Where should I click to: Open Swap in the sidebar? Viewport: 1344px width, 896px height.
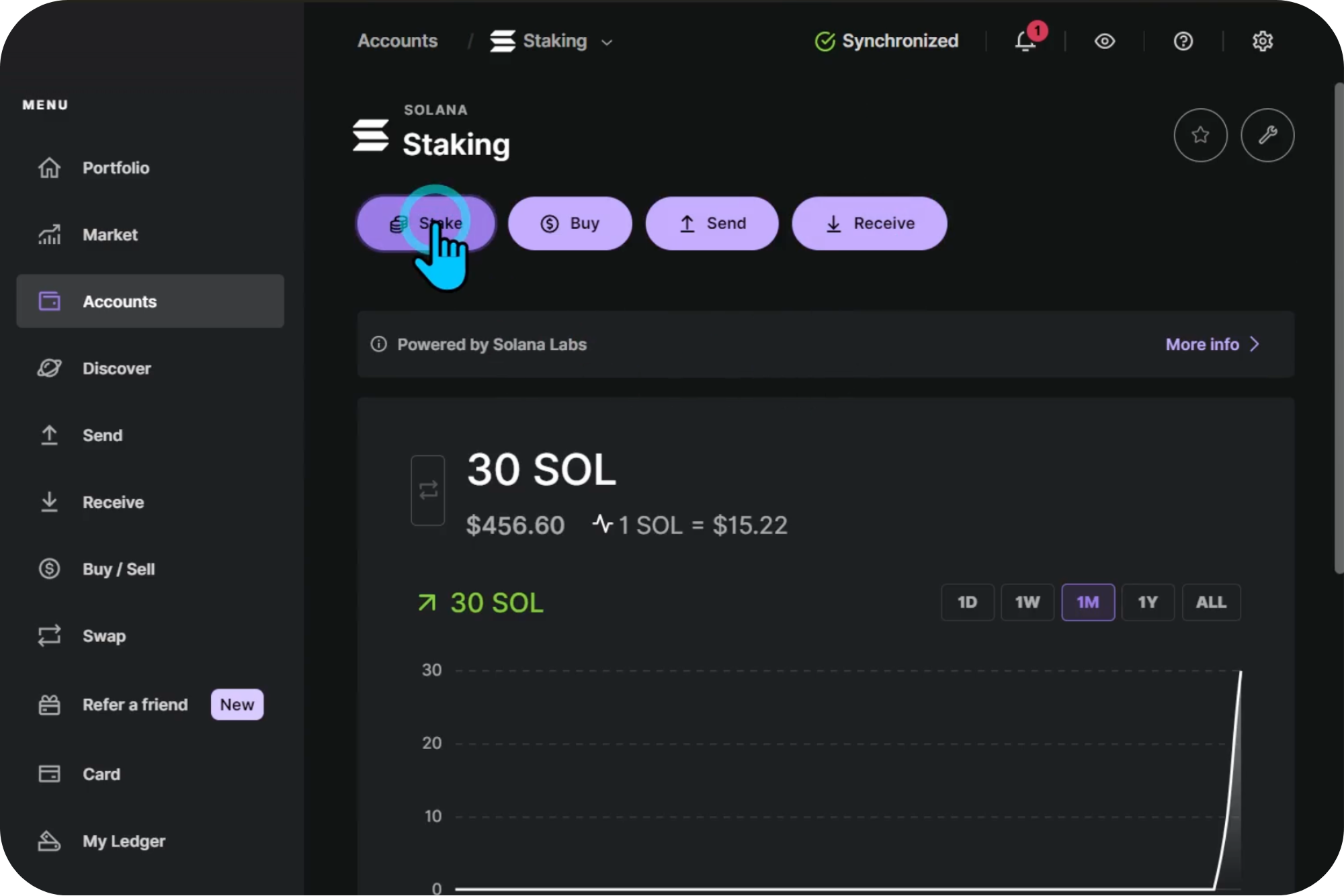pyautogui.click(x=103, y=636)
